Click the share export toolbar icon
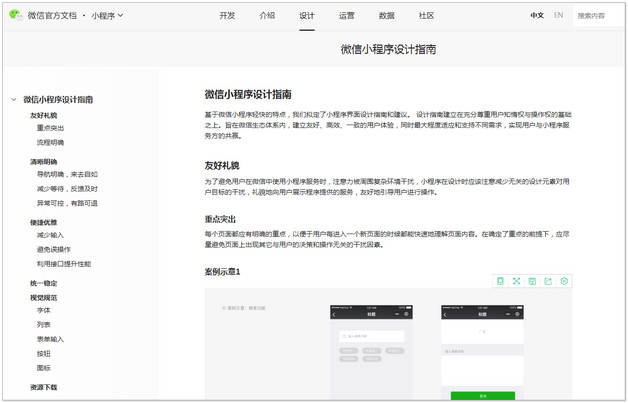Screen dimensions: 628x403 pos(548,281)
